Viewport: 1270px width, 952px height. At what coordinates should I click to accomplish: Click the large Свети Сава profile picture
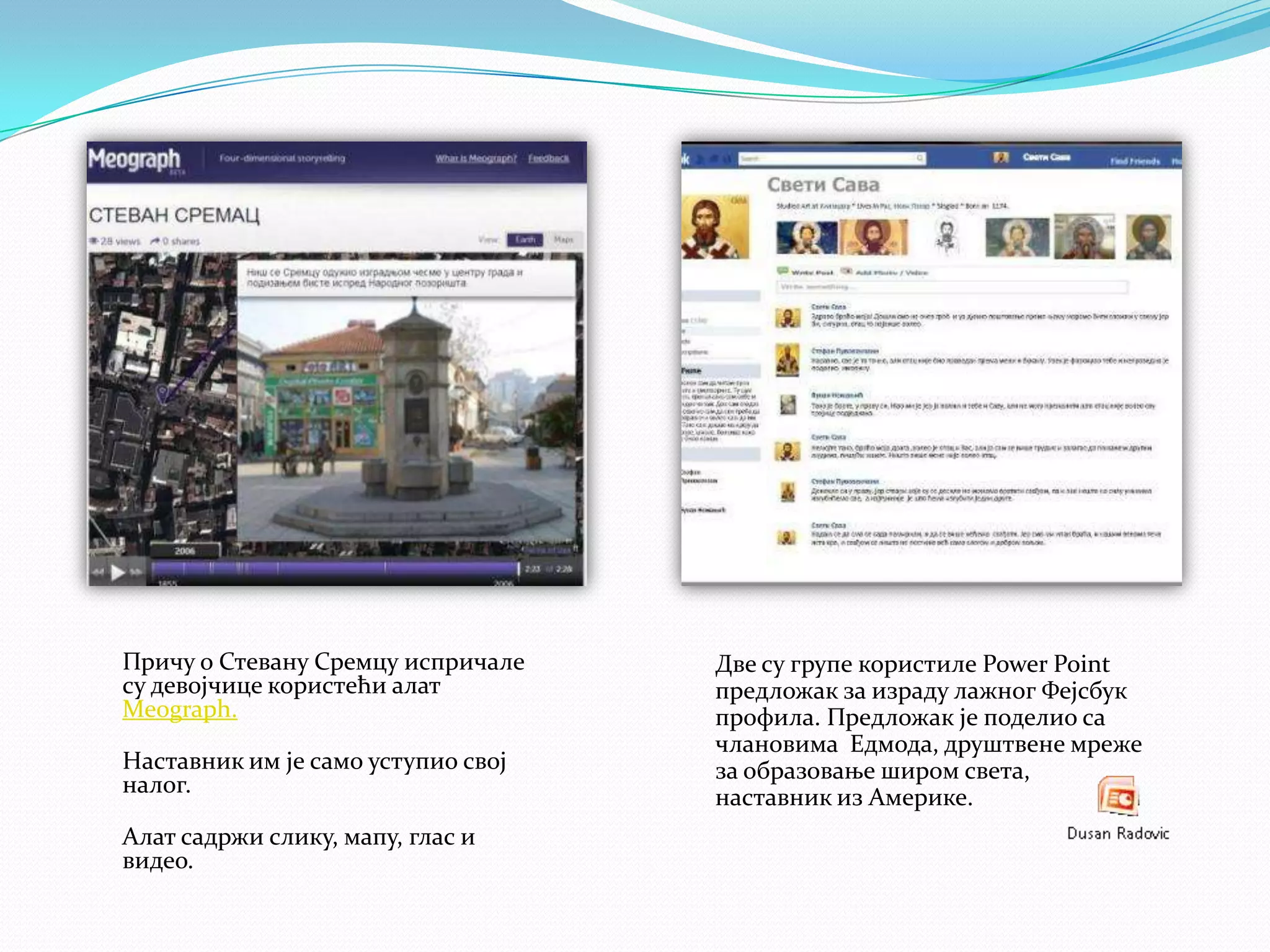click(x=714, y=227)
